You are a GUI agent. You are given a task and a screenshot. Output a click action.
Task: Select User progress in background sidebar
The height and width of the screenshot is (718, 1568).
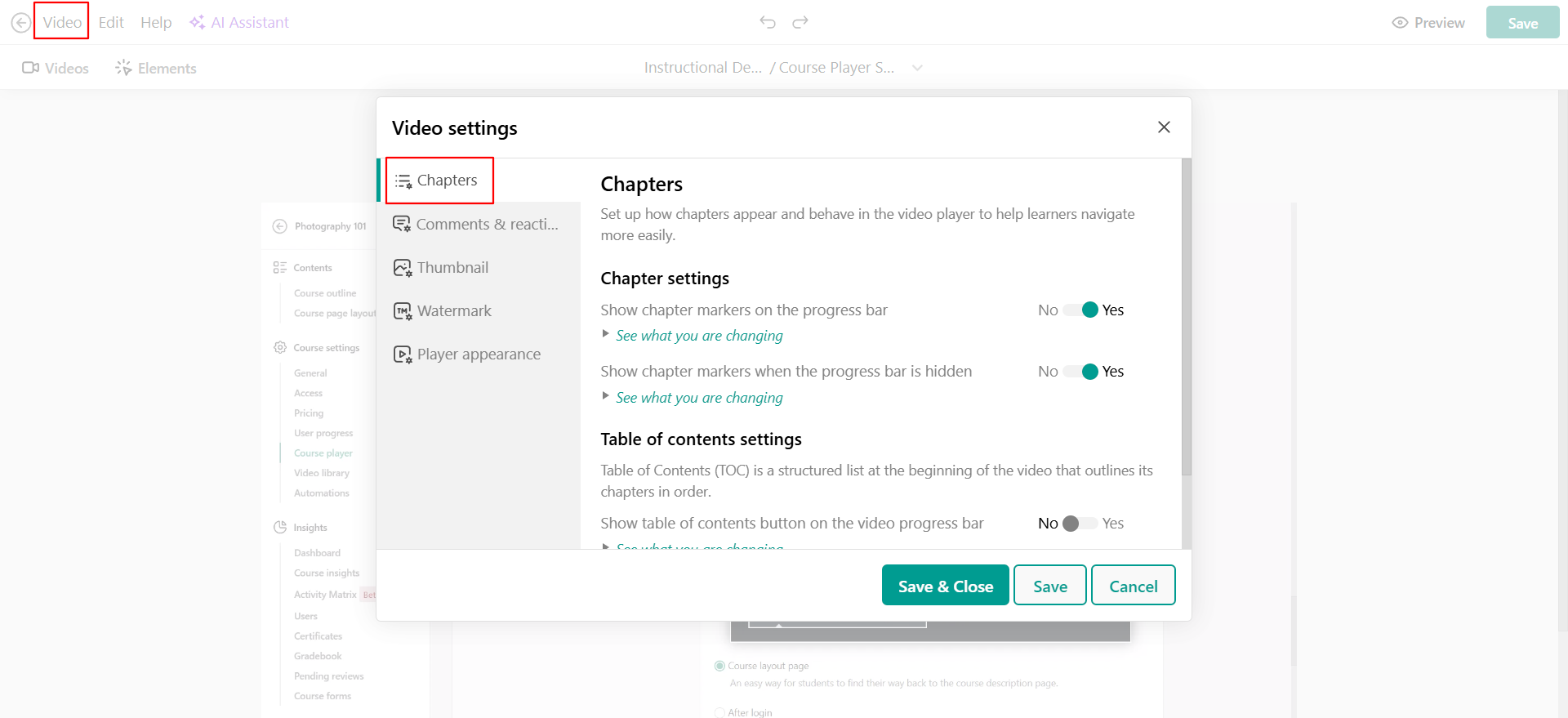click(x=323, y=433)
